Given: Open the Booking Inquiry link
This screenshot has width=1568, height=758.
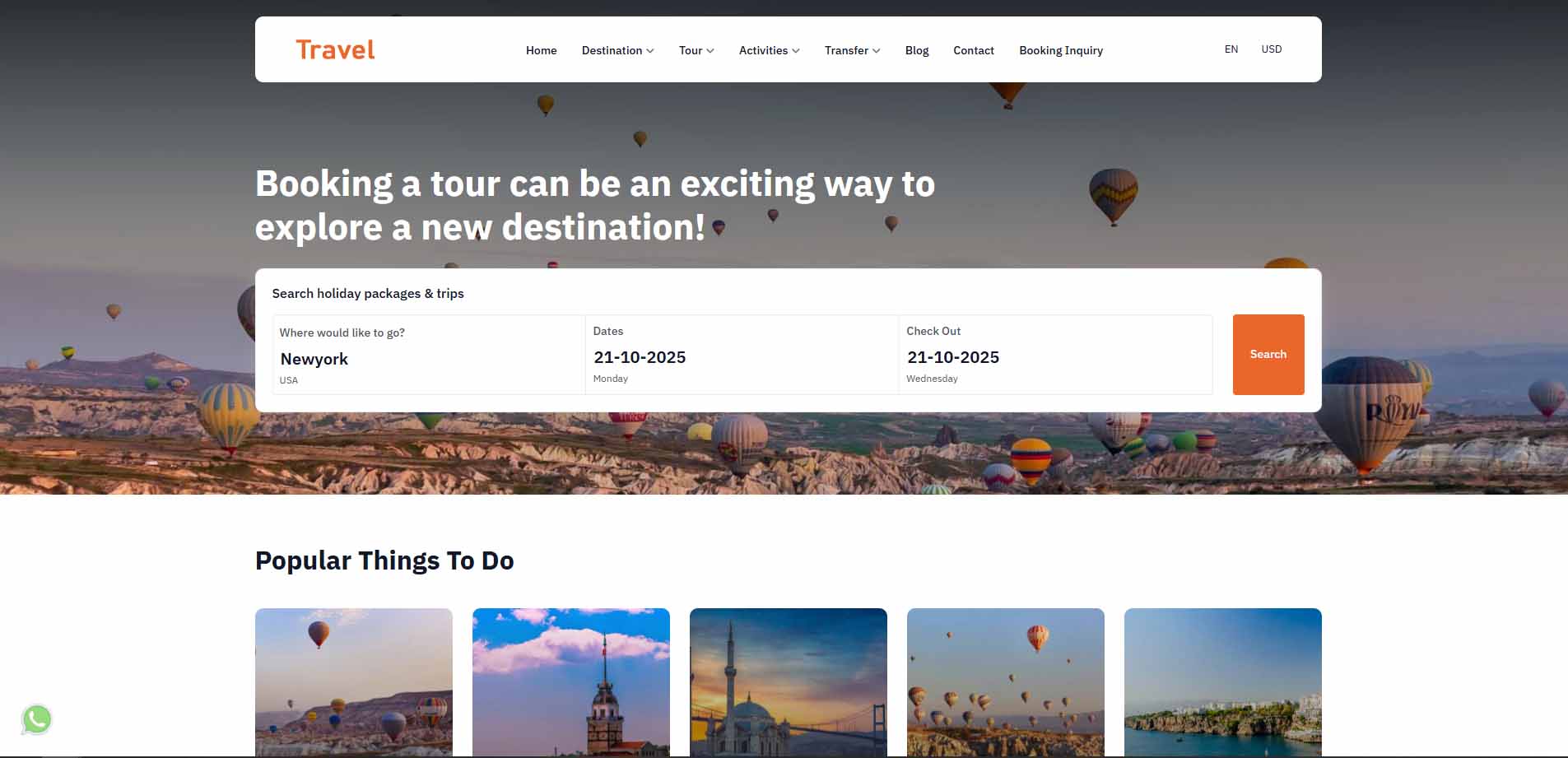Looking at the screenshot, I should coord(1060,50).
